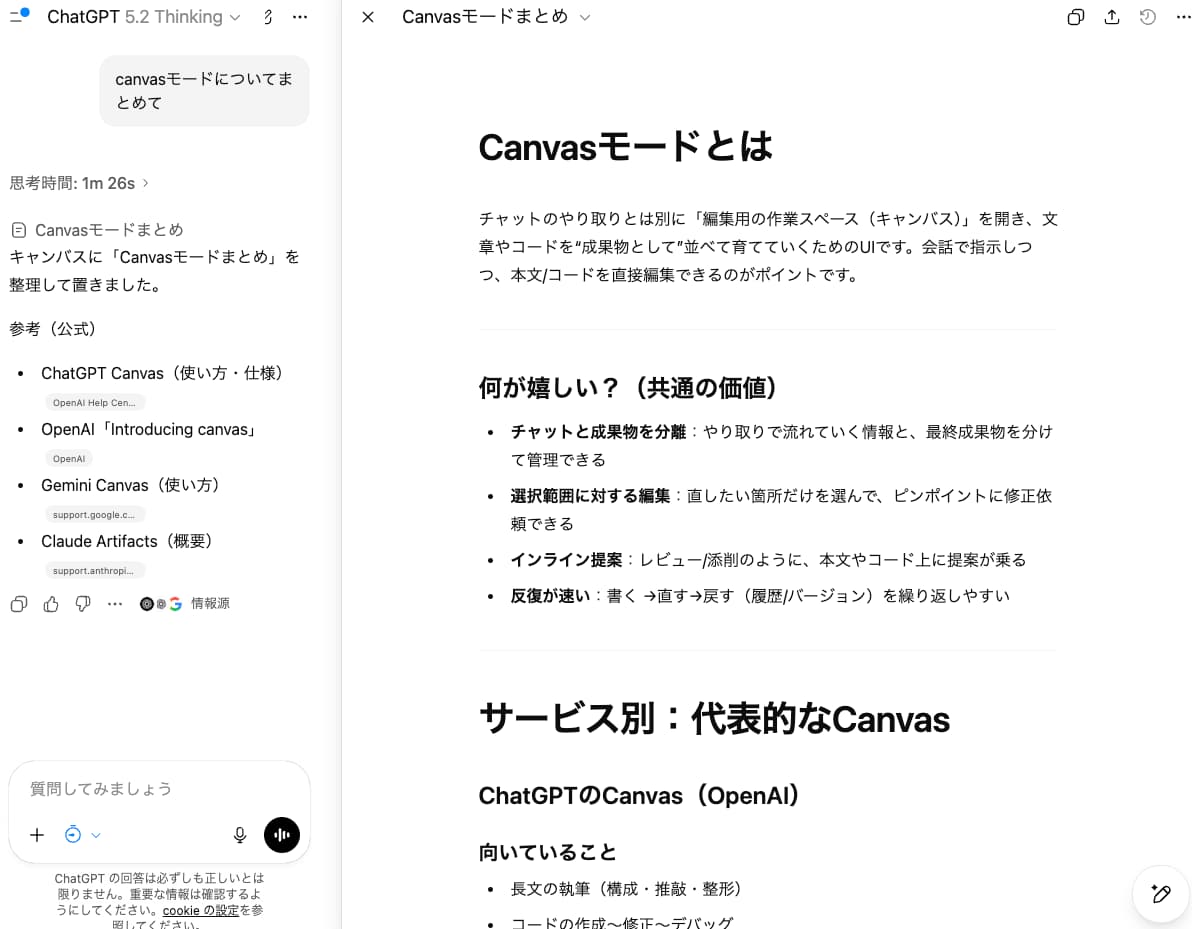1192x929 pixels.
Task: Open the chat header more options menu
Action: [300, 17]
